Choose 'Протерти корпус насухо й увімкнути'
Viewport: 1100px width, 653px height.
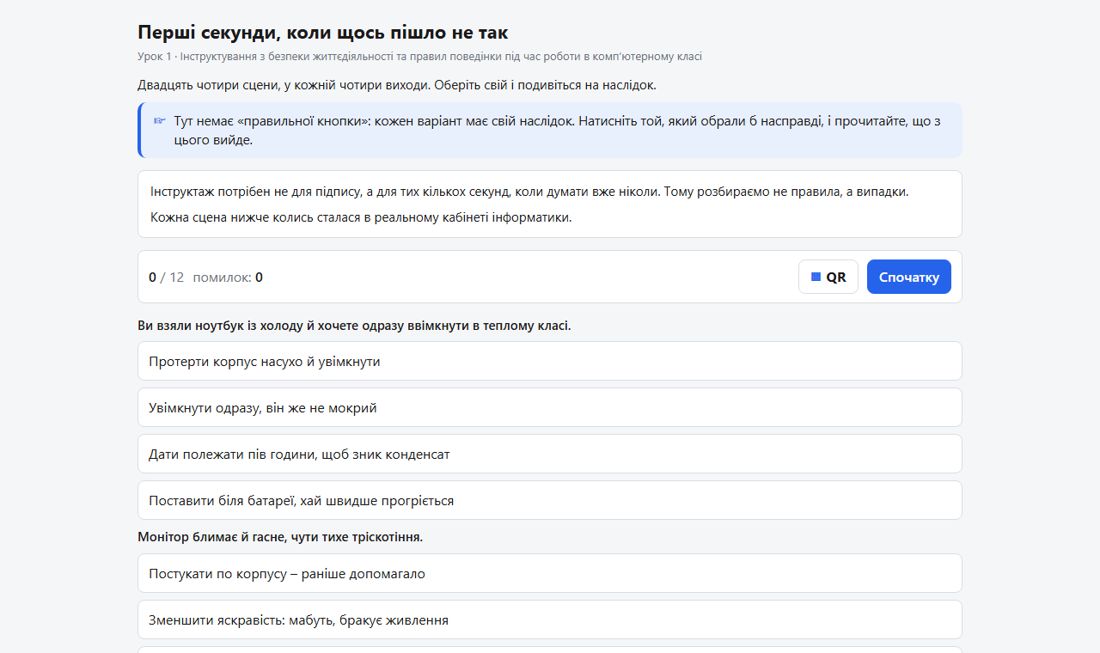pyautogui.click(x=549, y=361)
